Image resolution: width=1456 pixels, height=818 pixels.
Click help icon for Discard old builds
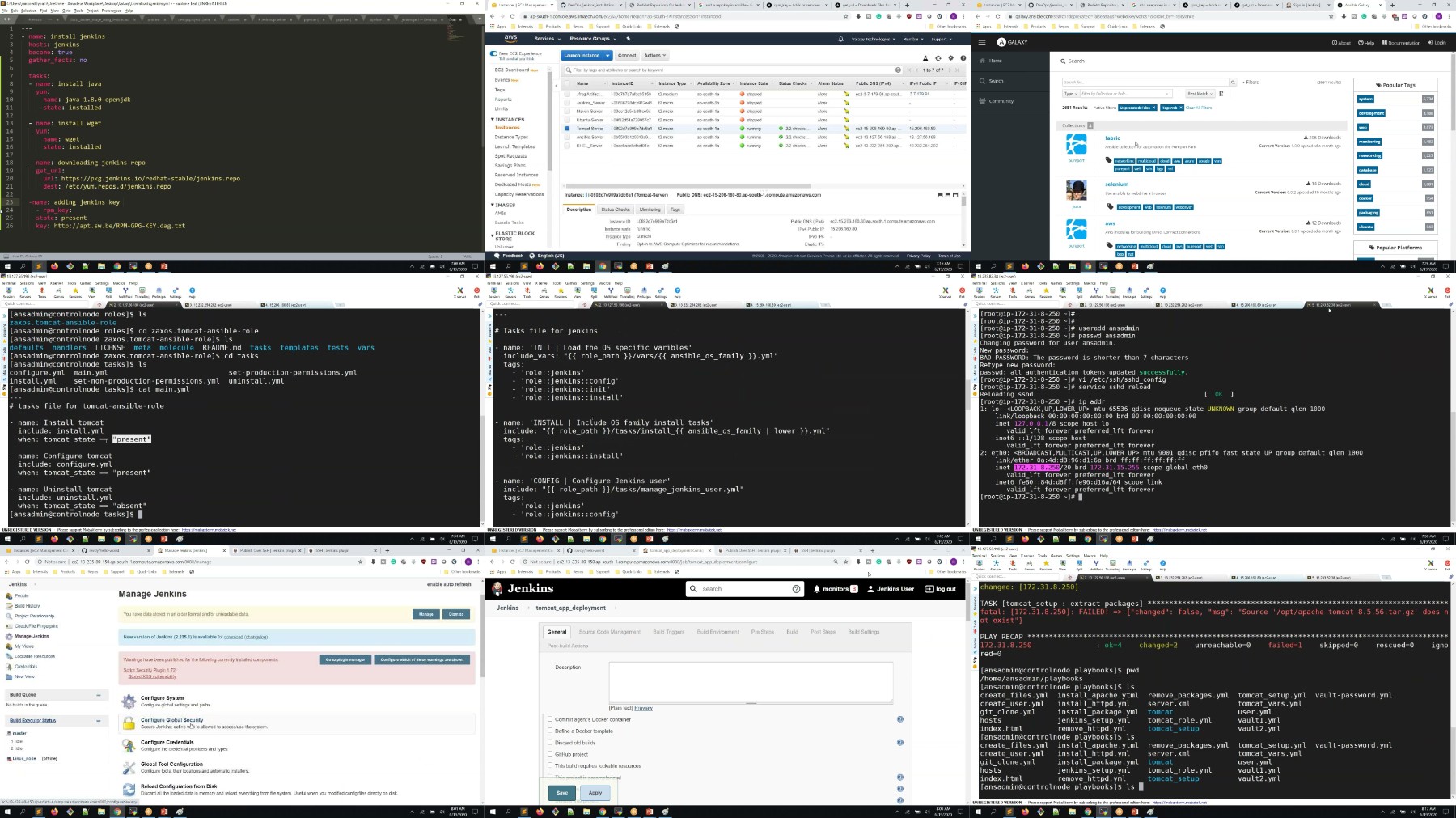[x=900, y=742]
